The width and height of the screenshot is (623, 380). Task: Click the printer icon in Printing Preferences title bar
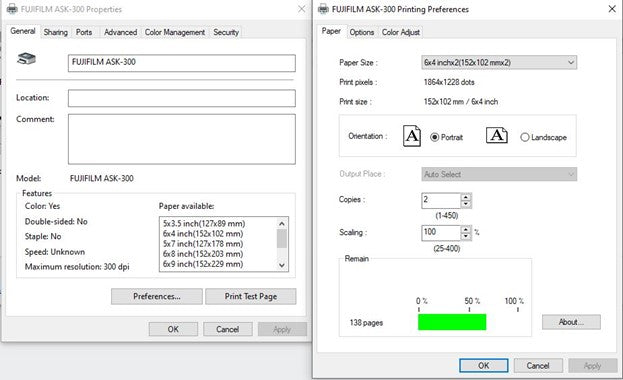tap(323, 9)
